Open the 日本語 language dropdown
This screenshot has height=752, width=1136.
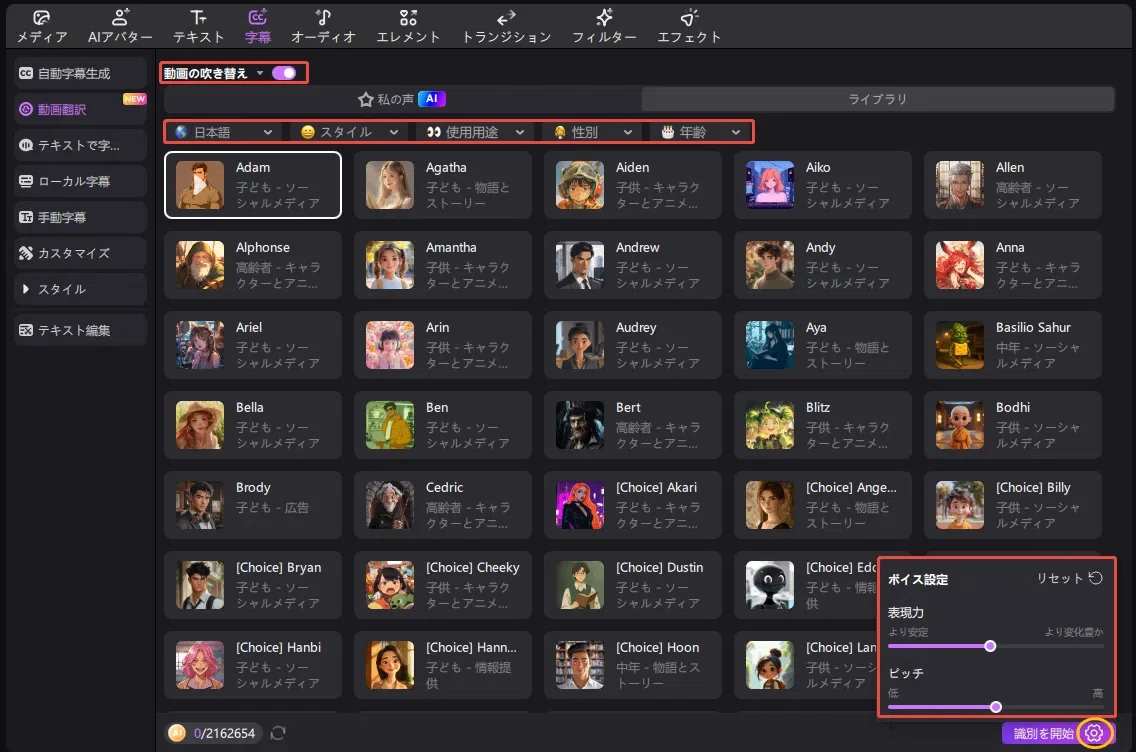click(223, 132)
